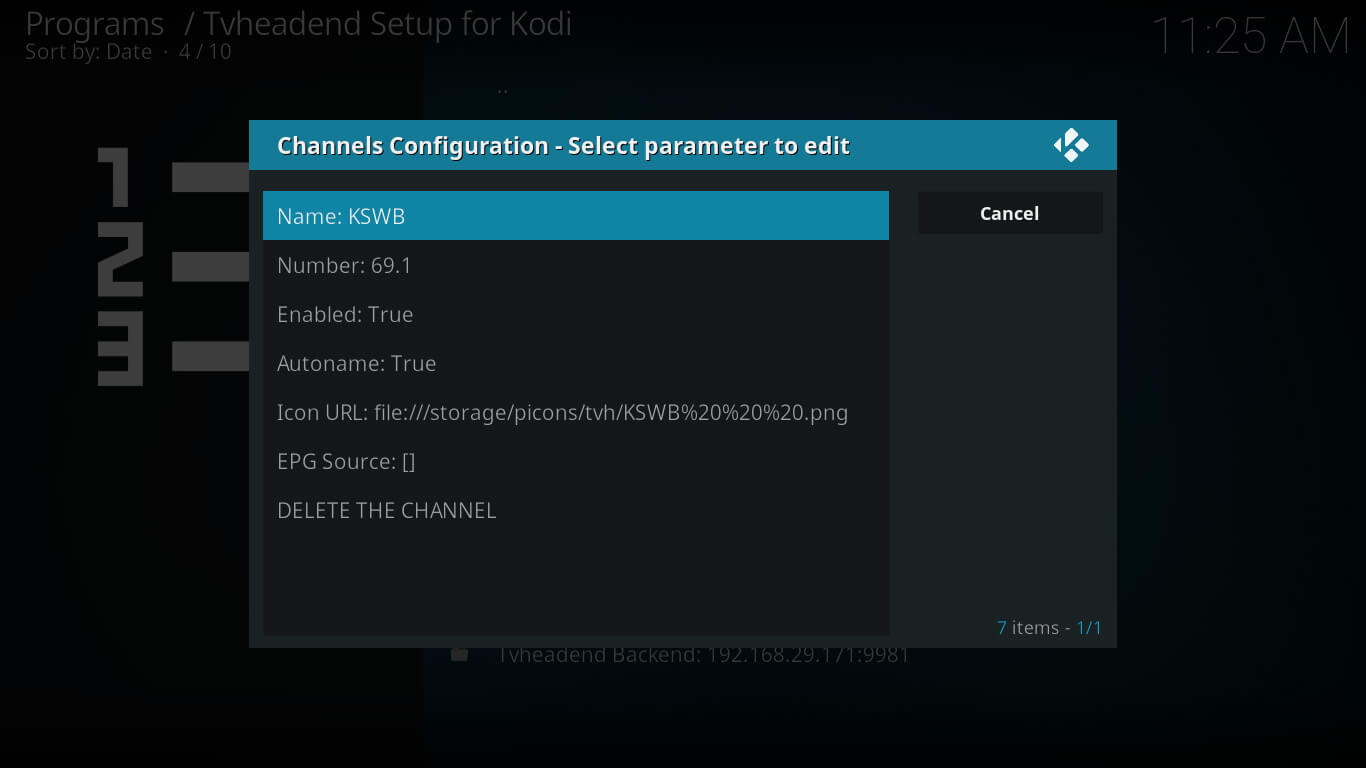
Task: Choose DELETE THE CHANNEL
Action: 575,510
